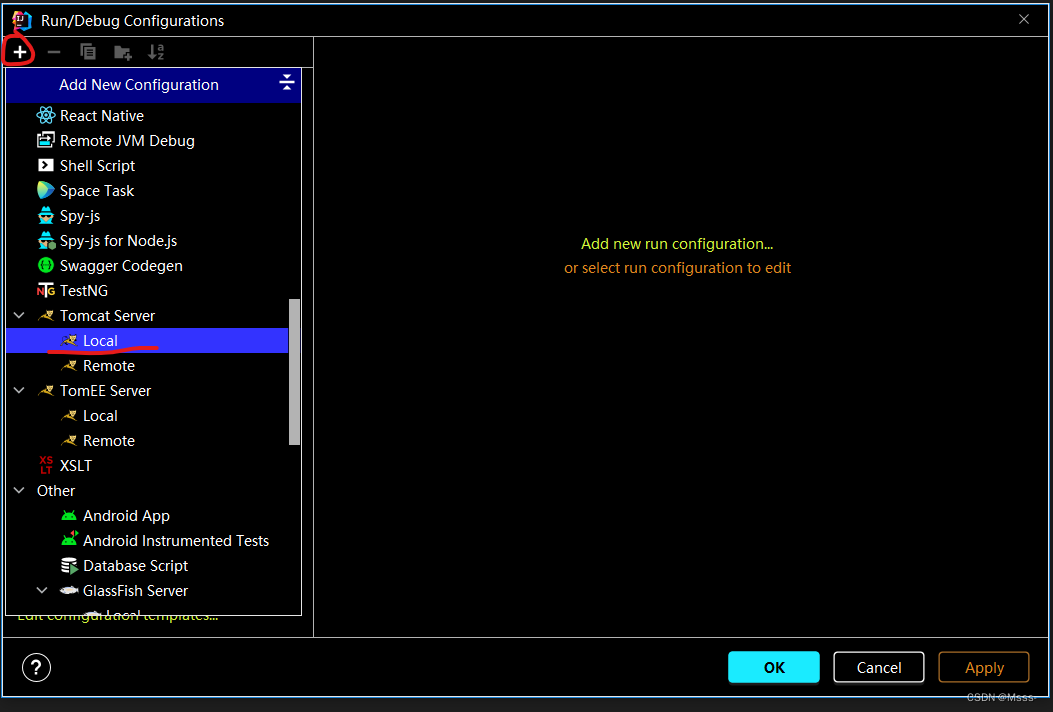Click the Cancel button
This screenshot has height=712, width=1053.
pyautogui.click(x=878, y=667)
